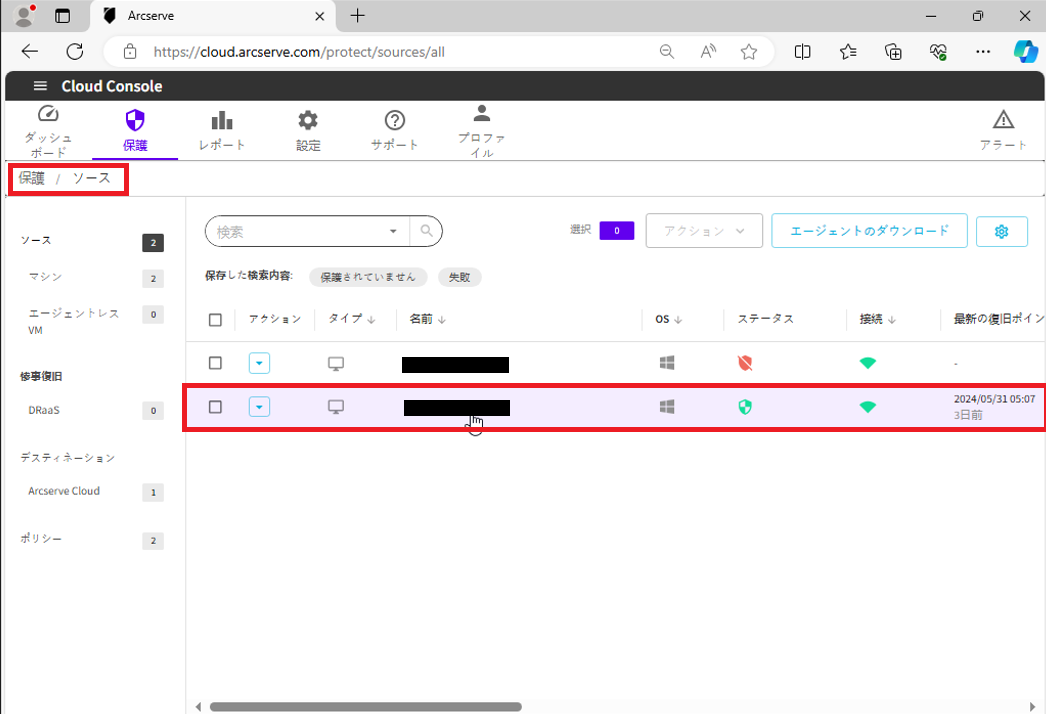The image size is (1046, 714).
Task: Expand the アクション dropdown button at top
Action: tap(704, 231)
